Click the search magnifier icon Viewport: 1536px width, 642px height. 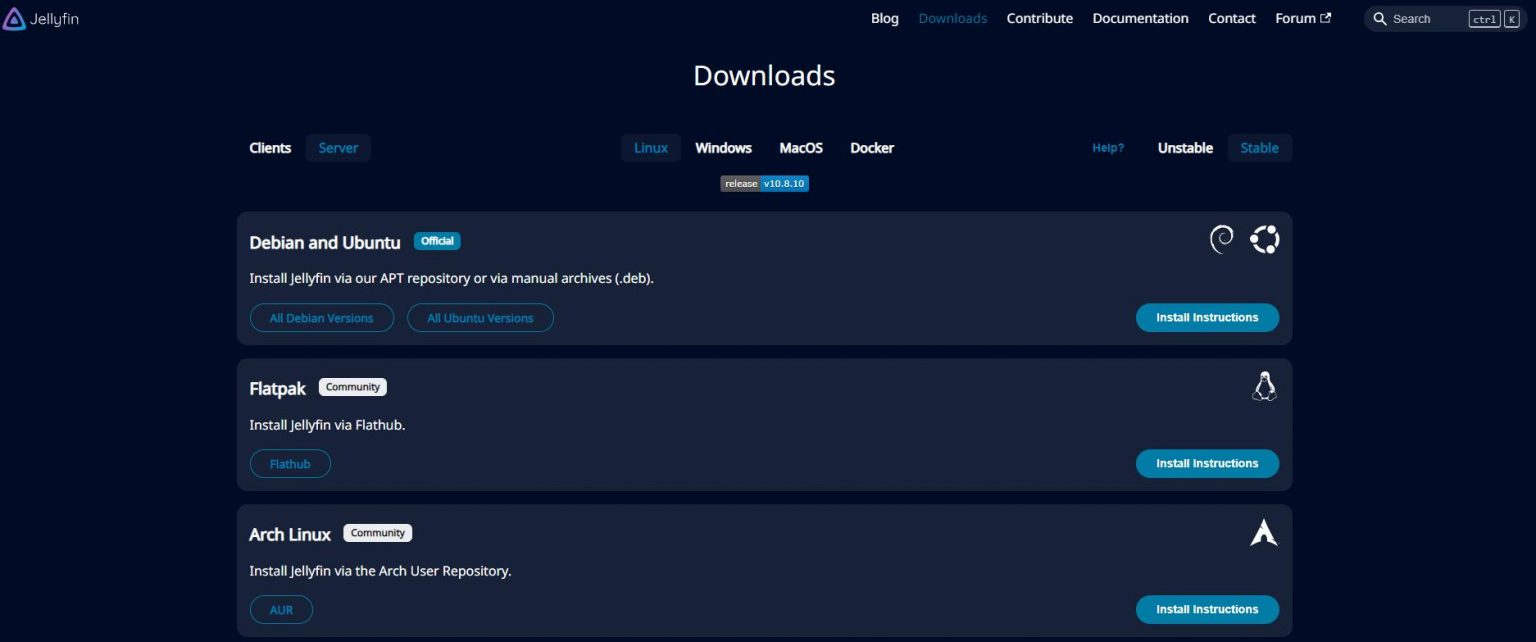(1380, 18)
